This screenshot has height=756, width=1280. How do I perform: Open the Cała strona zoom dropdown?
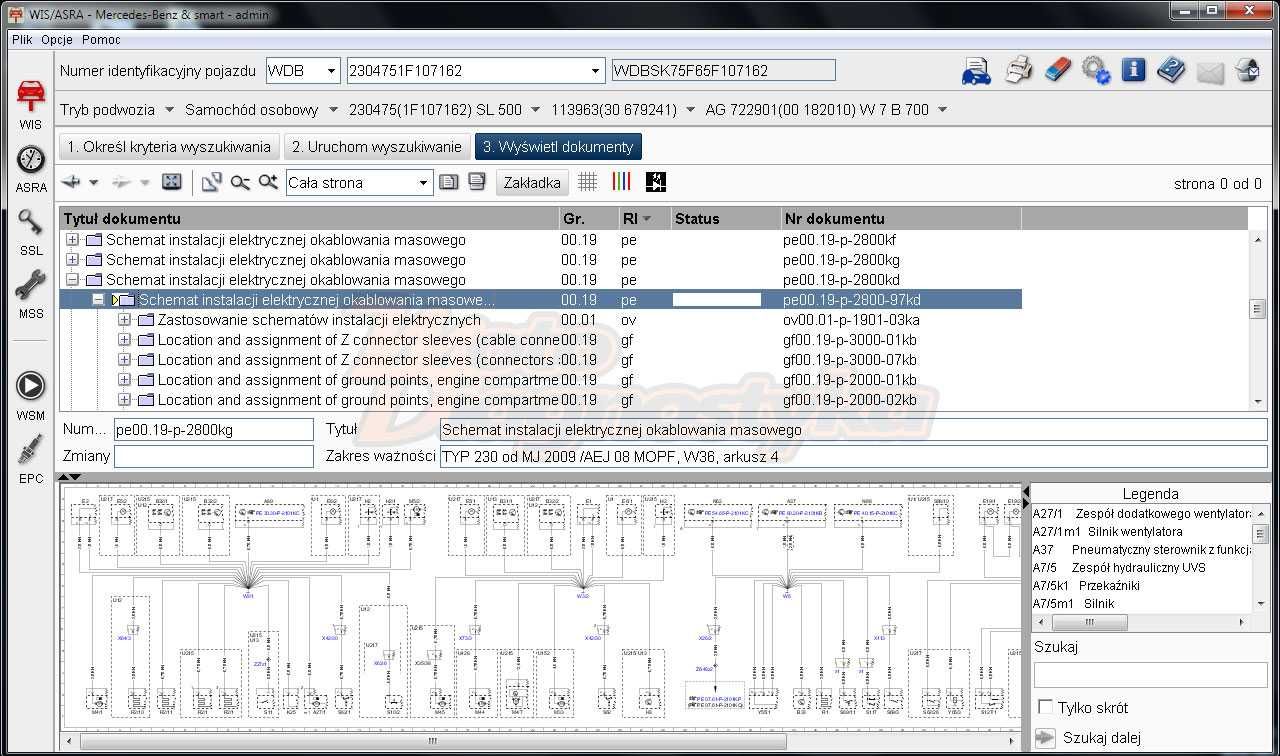pos(423,182)
